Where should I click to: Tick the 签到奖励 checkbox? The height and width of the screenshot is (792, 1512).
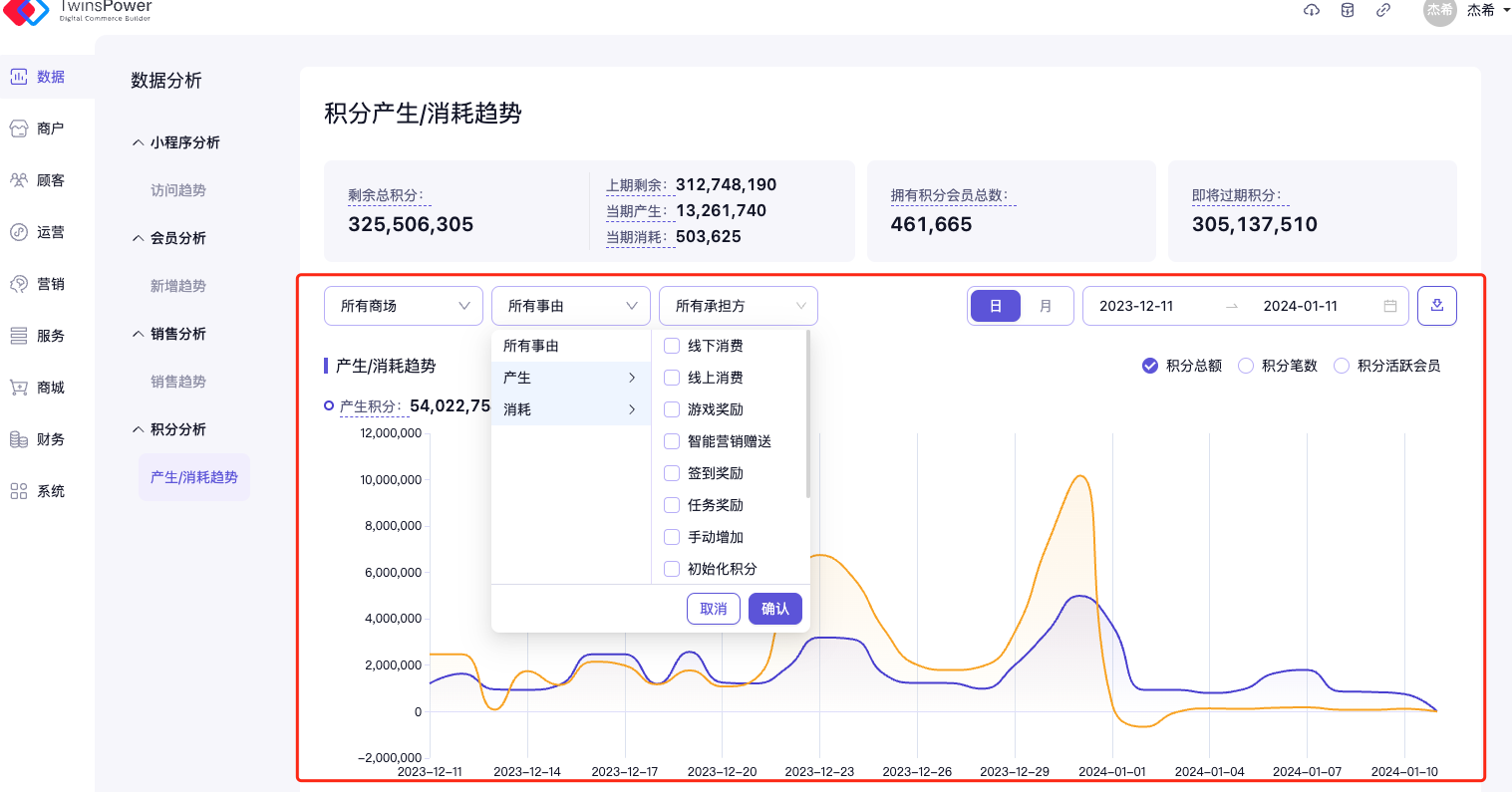pyautogui.click(x=672, y=473)
